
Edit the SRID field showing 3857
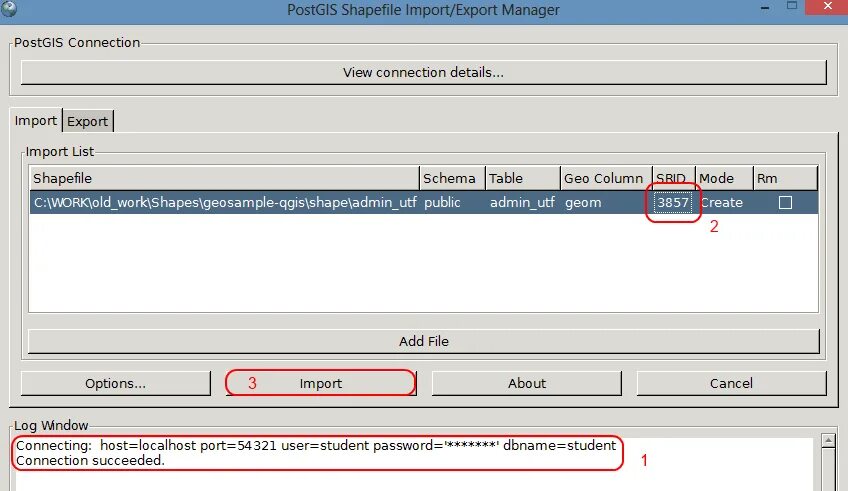pos(673,203)
